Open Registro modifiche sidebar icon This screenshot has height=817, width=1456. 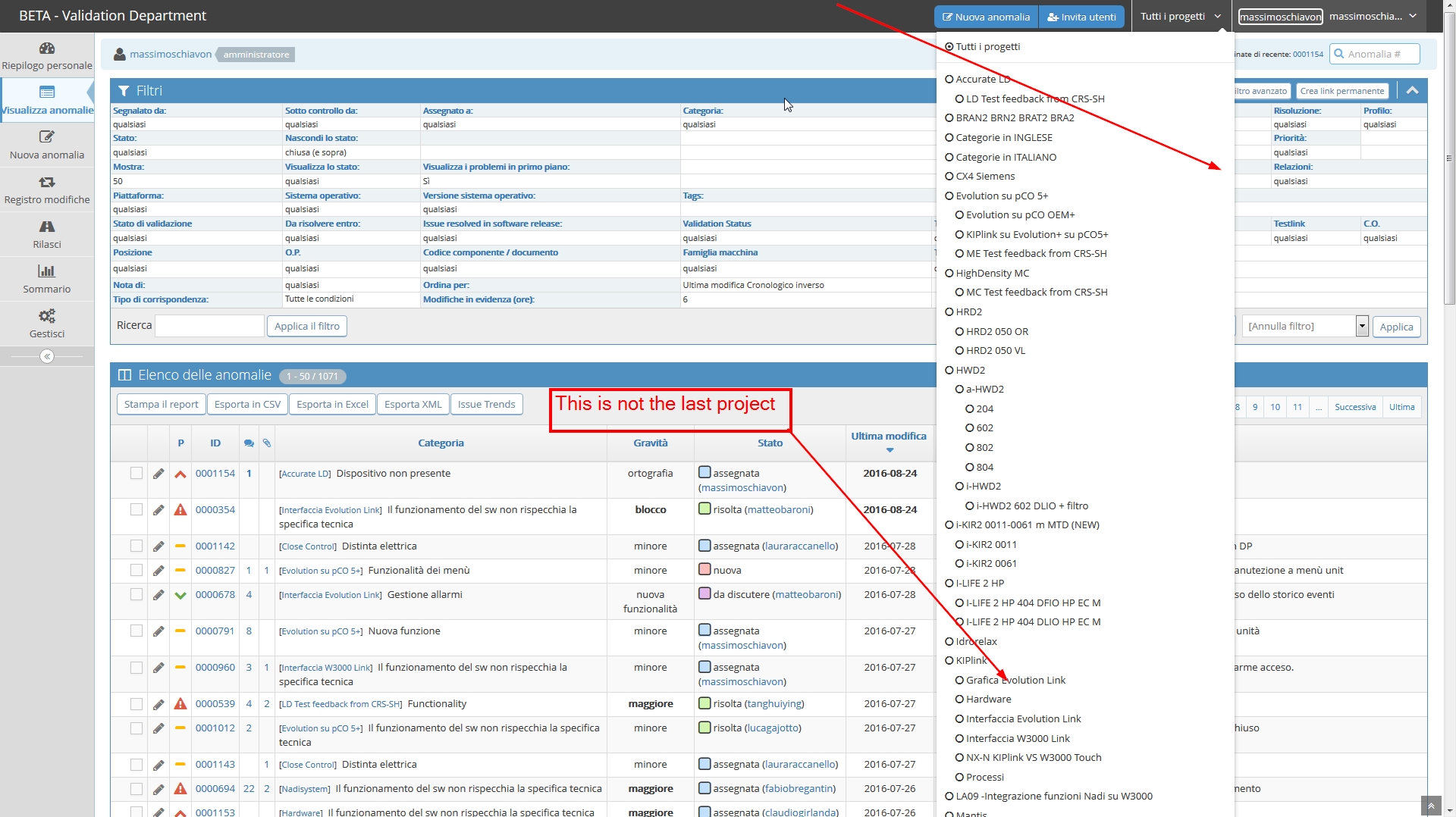47,182
